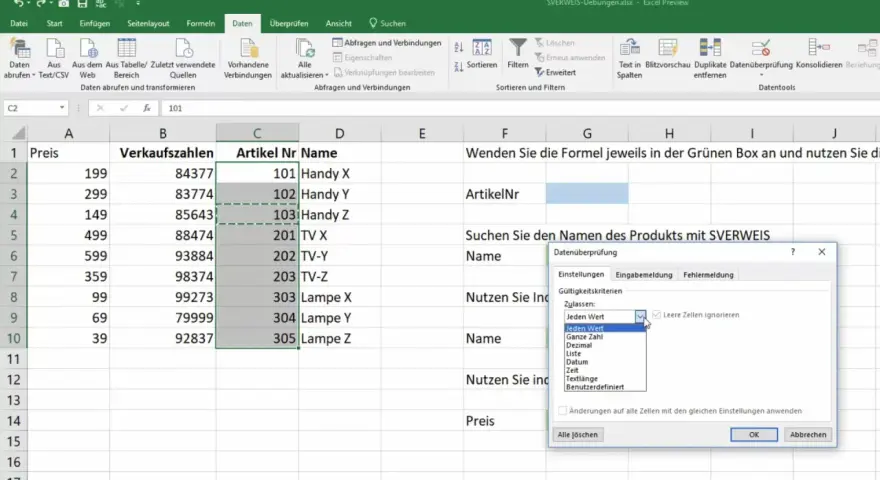This screenshot has width=880, height=480.
Task: Click OK in Datenüberprüfung dialog
Action: (x=754, y=435)
